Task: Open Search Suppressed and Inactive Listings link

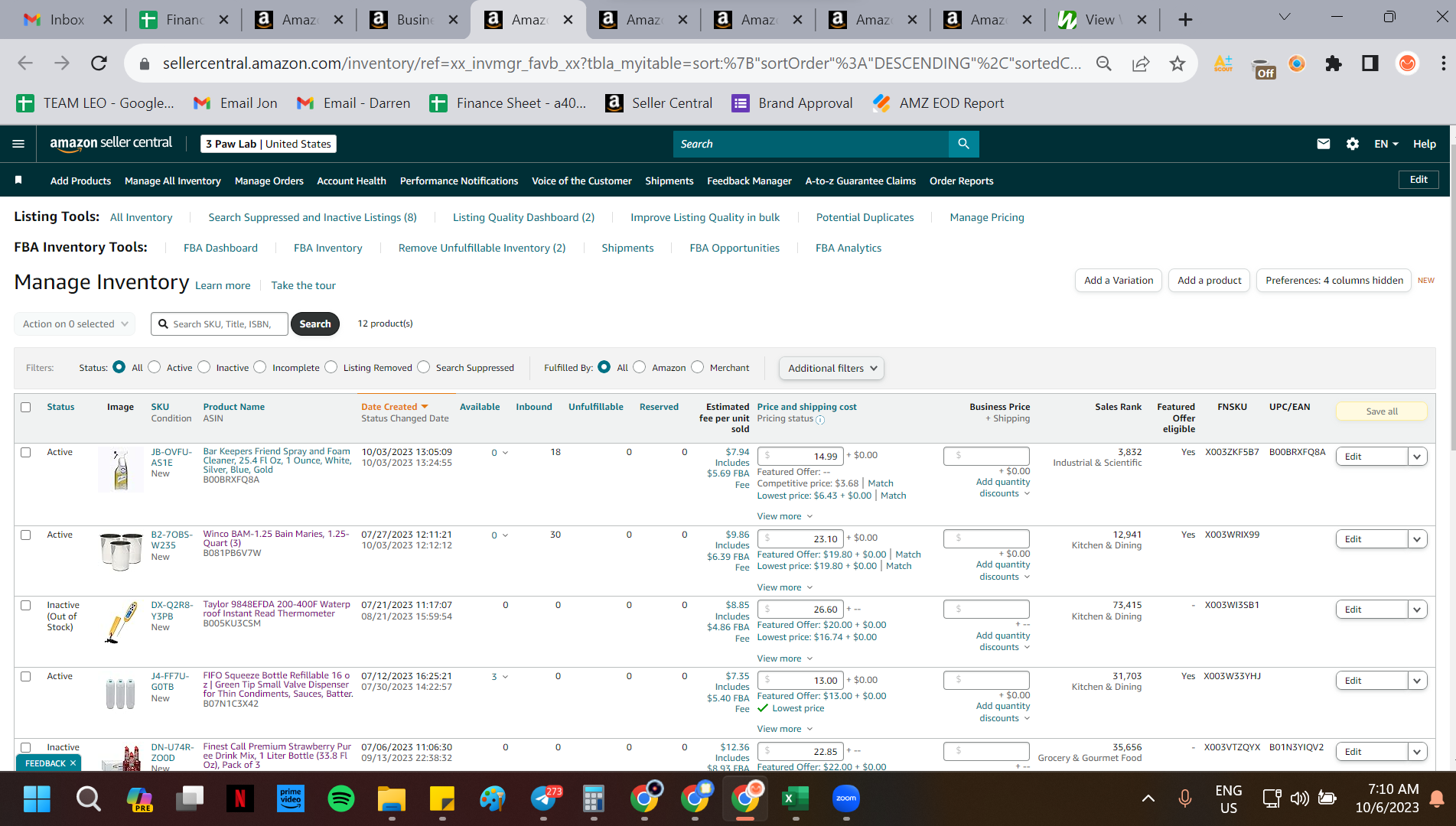Action: tap(312, 217)
